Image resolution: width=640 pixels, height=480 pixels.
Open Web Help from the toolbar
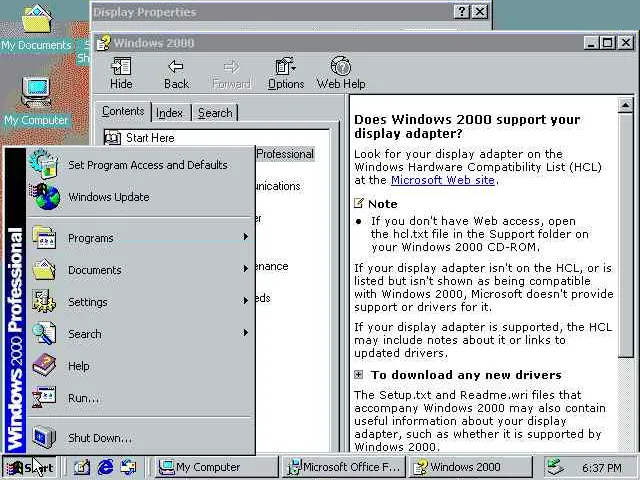click(341, 73)
